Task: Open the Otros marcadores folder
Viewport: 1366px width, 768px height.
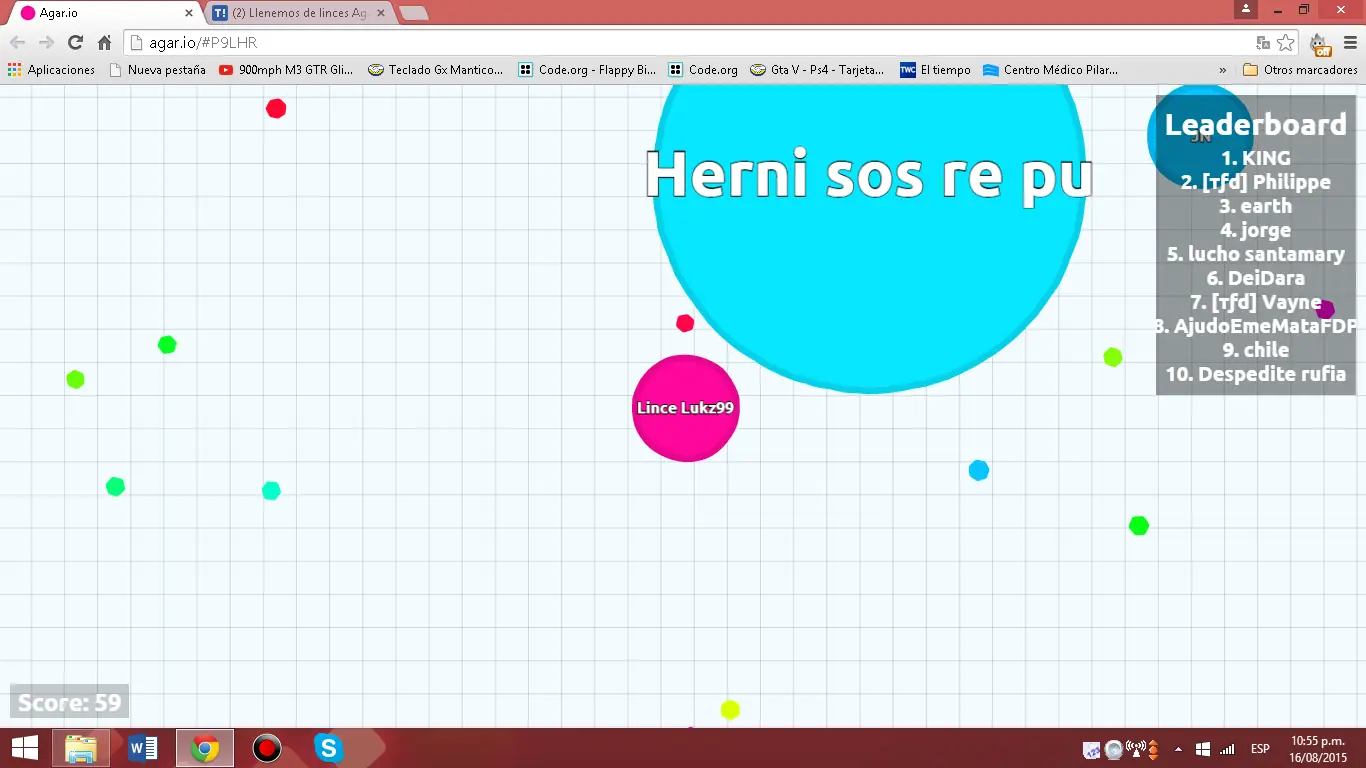Action: point(1300,70)
